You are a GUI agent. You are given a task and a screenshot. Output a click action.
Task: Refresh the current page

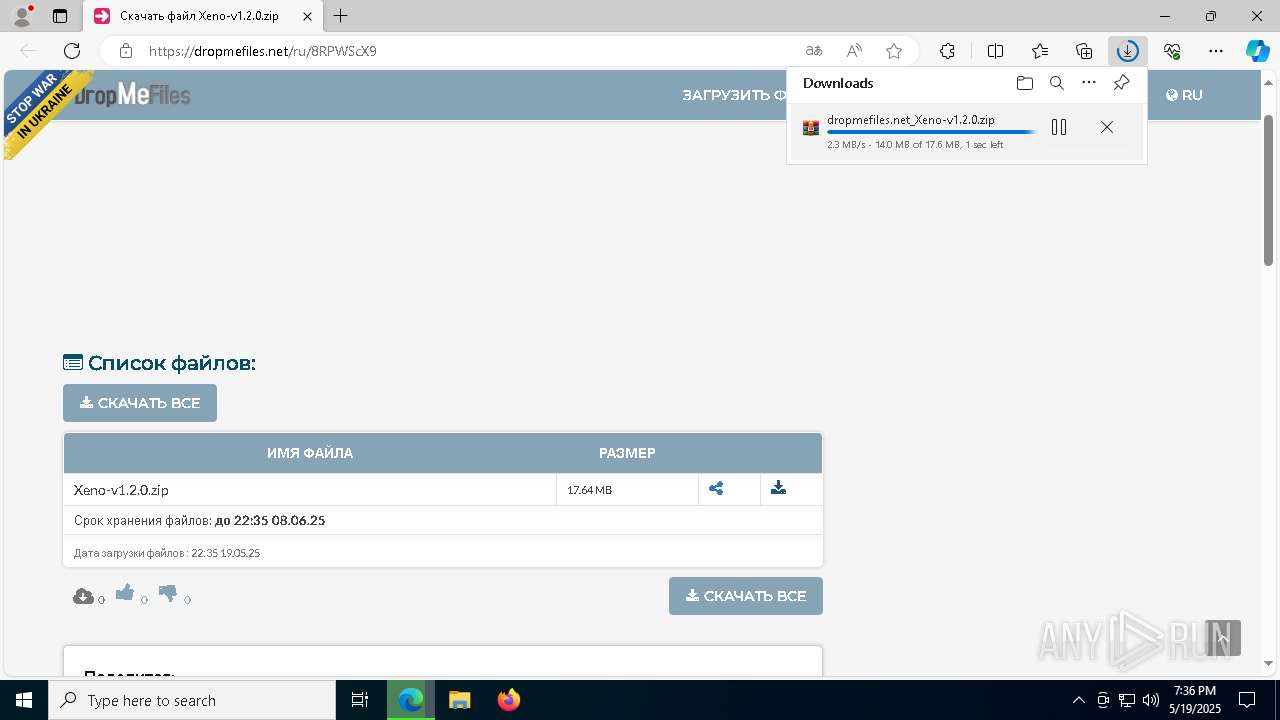(72, 51)
